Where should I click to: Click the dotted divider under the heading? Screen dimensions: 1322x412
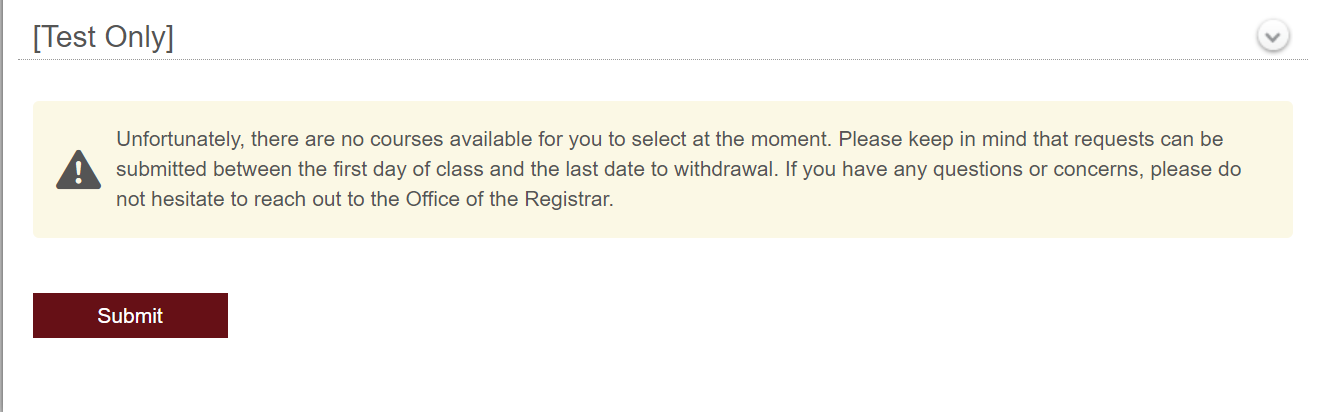[x=663, y=59]
